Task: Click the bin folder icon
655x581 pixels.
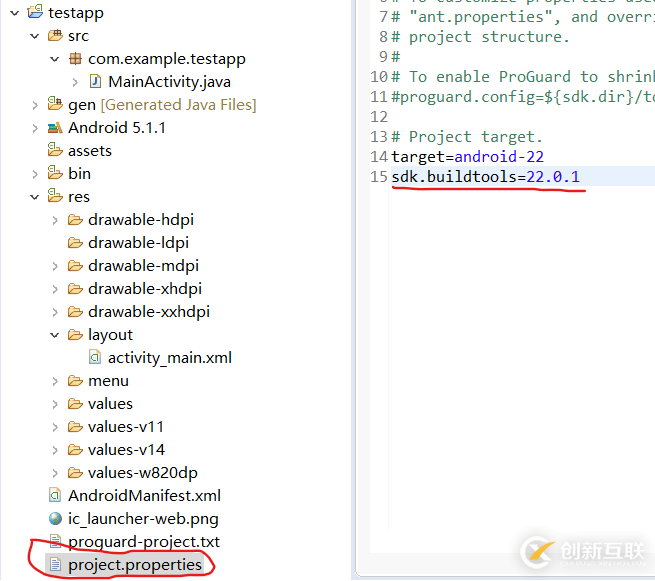Action: point(55,173)
